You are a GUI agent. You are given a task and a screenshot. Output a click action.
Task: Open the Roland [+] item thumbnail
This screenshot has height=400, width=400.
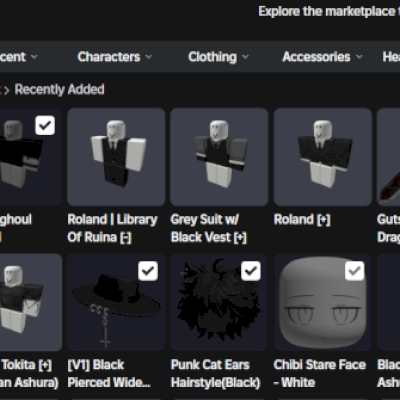323,157
